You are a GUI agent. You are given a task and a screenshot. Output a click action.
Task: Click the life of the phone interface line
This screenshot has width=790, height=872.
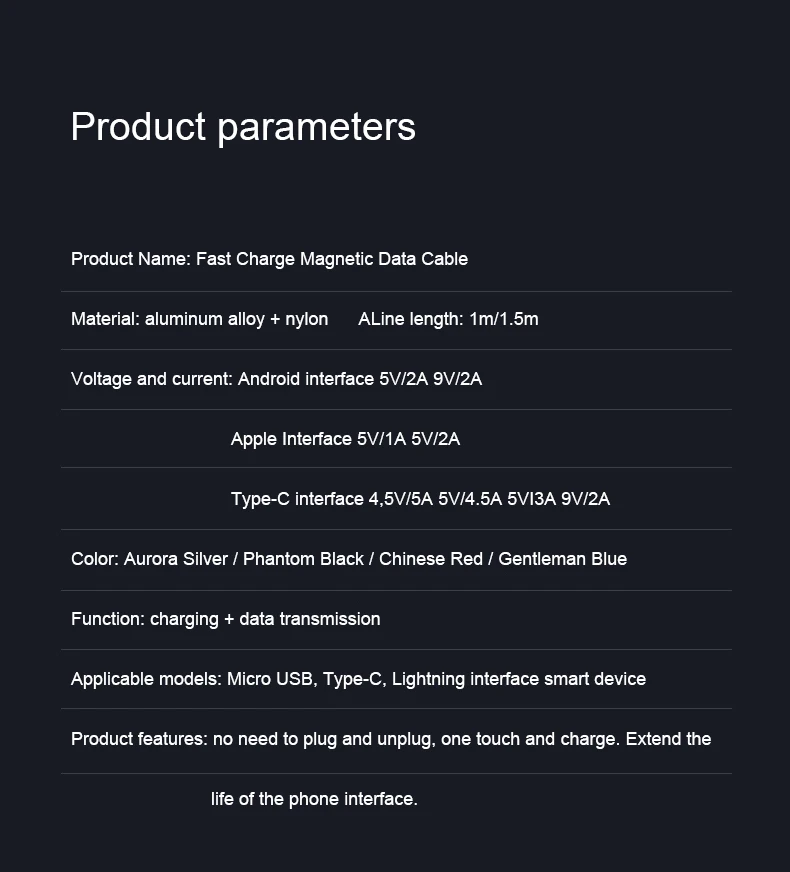tap(314, 800)
